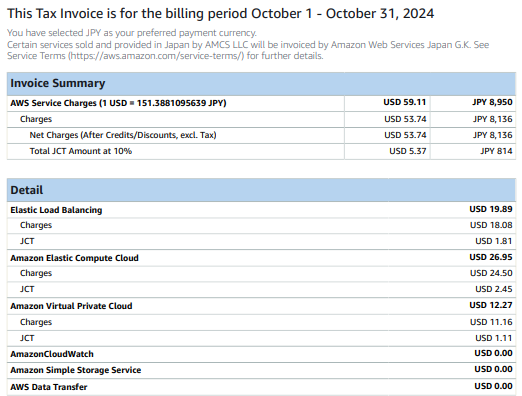
Task: Select the Detail section header
Action: (x=261, y=190)
